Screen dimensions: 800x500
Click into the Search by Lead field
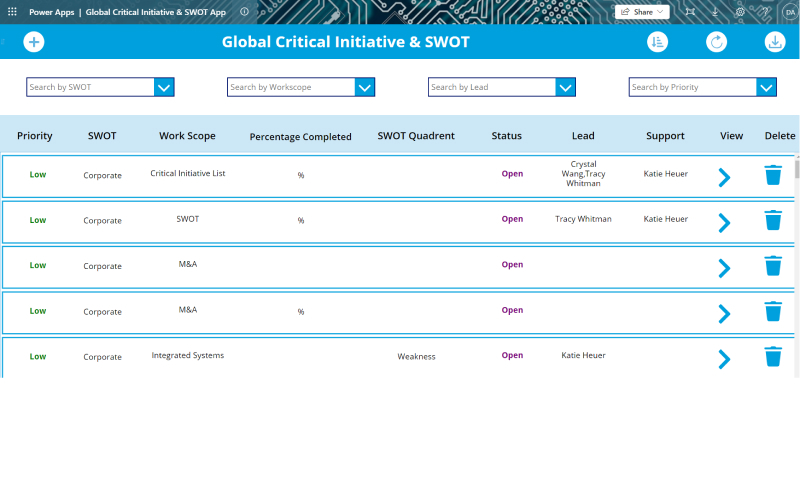click(492, 87)
